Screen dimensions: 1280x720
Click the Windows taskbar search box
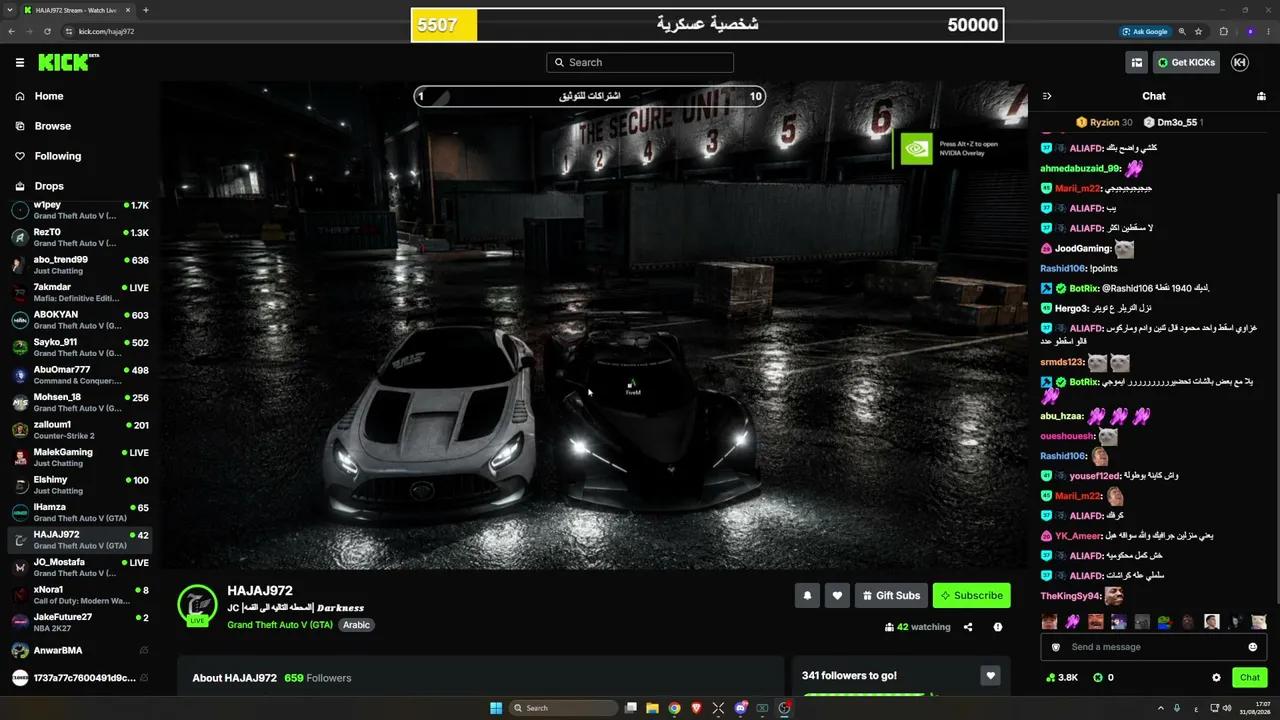[x=564, y=708]
